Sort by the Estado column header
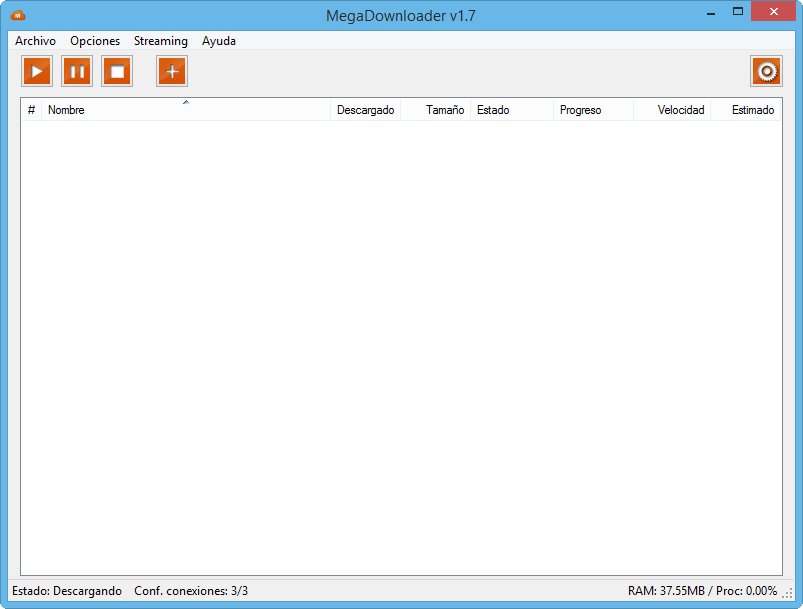The height and width of the screenshot is (609, 803). [x=512, y=110]
